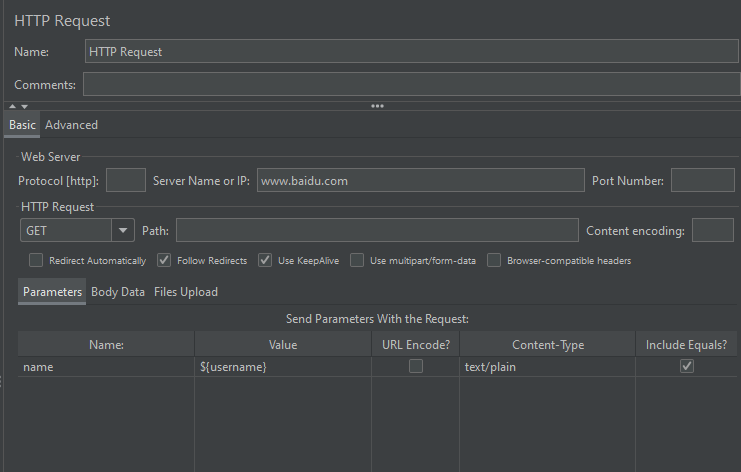Click the three-dot divider drag handle
The width and height of the screenshot is (741, 472).
pos(377,106)
